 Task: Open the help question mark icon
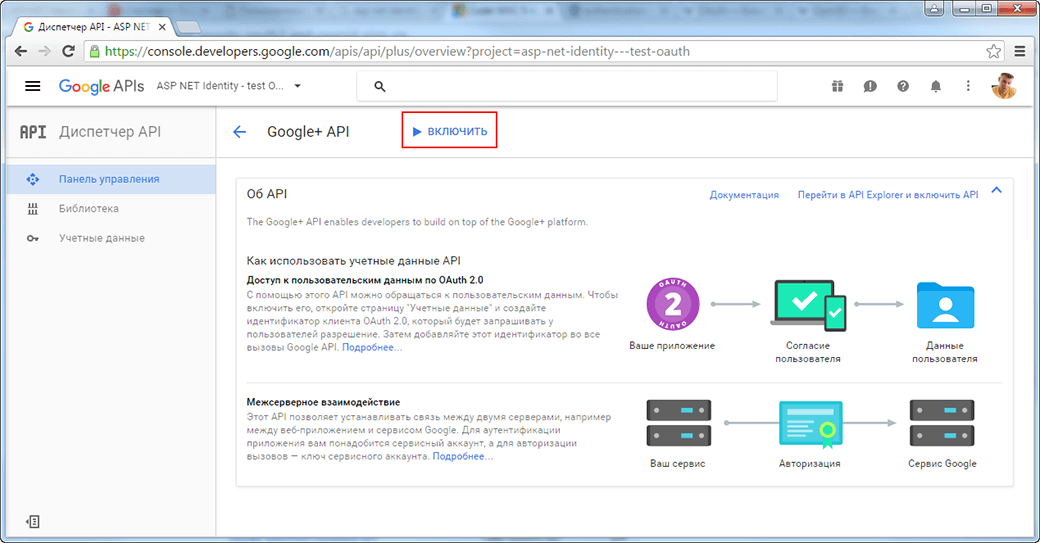point(903,86)
